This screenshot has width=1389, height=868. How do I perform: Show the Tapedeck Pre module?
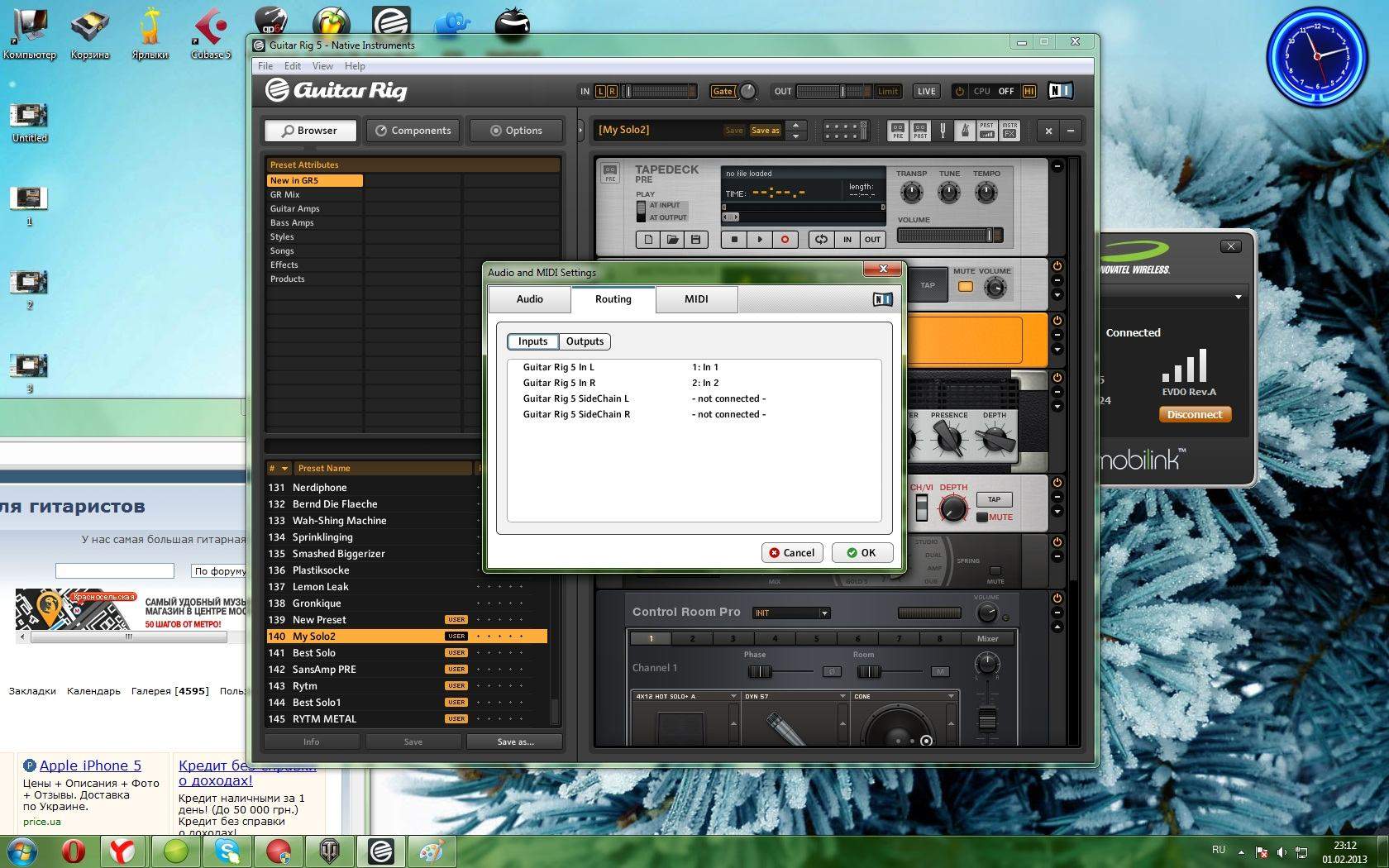tap(898, 131)
